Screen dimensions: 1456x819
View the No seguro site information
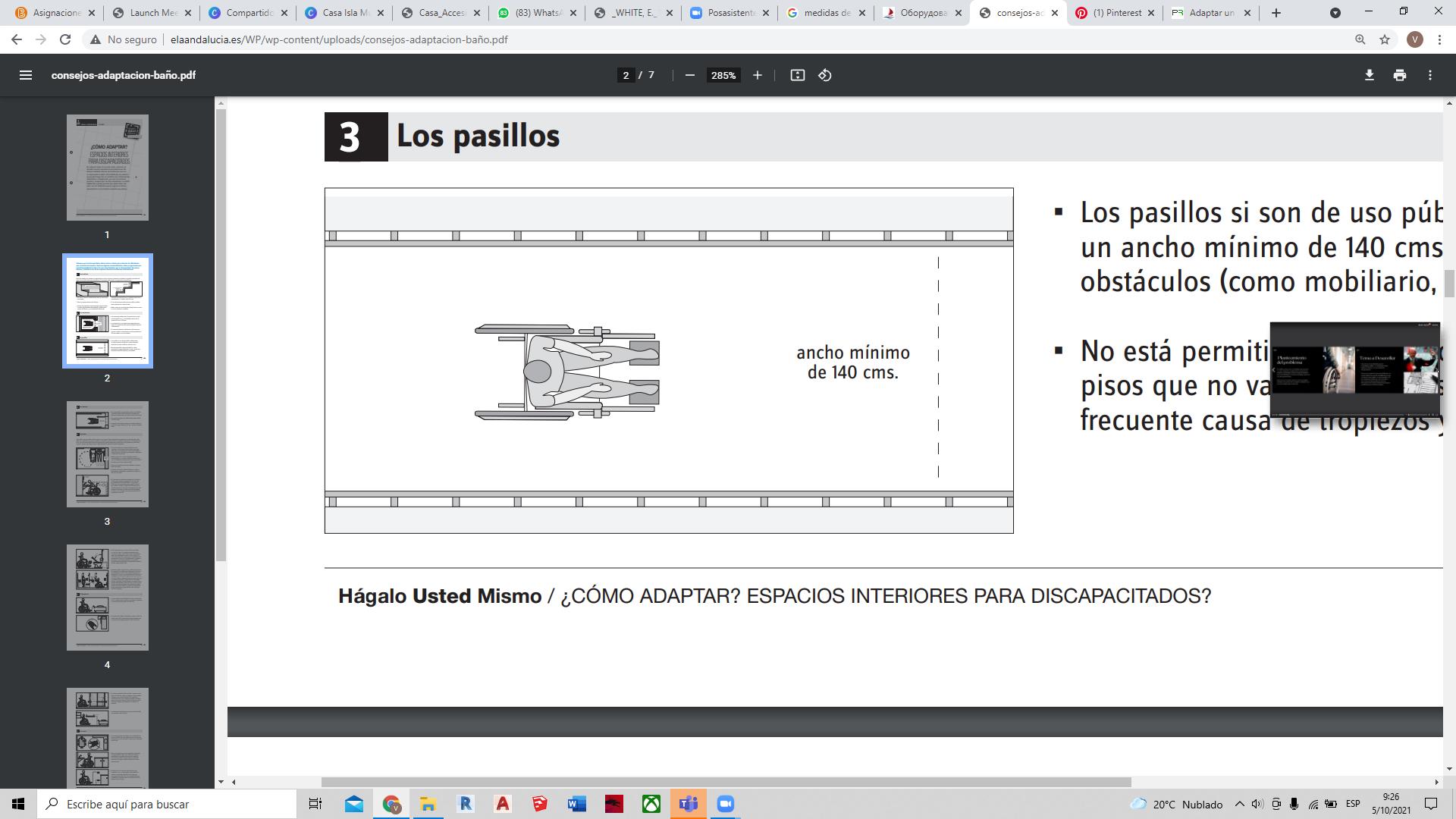(124, 39)
